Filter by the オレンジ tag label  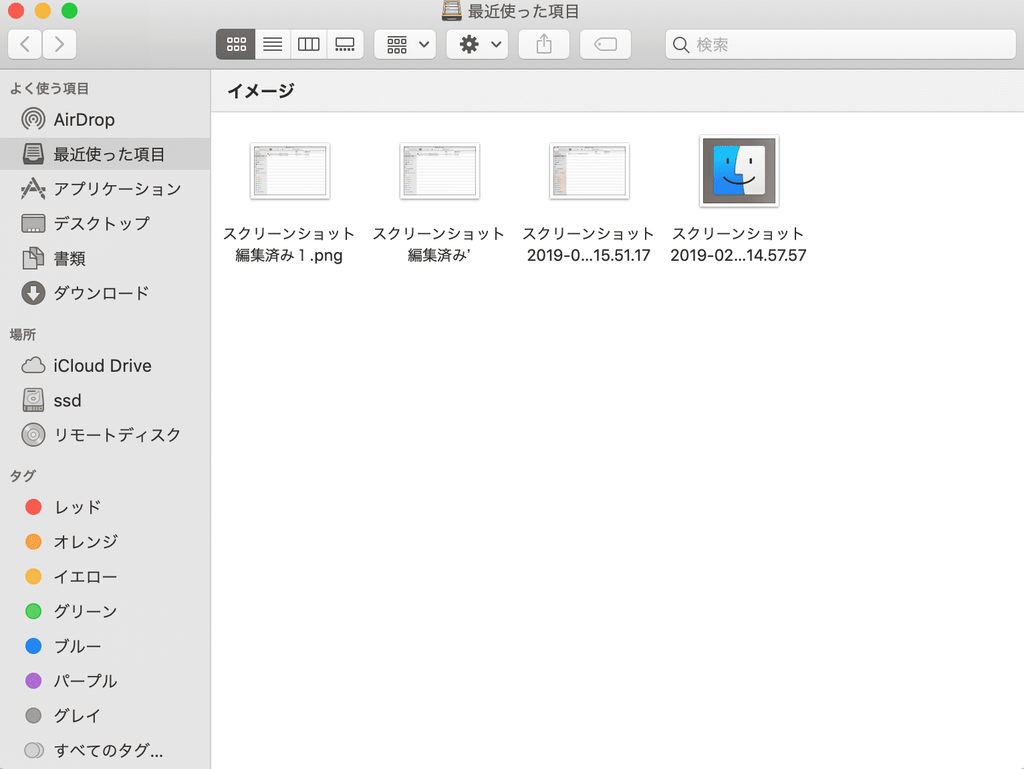[x=86, y=542]
